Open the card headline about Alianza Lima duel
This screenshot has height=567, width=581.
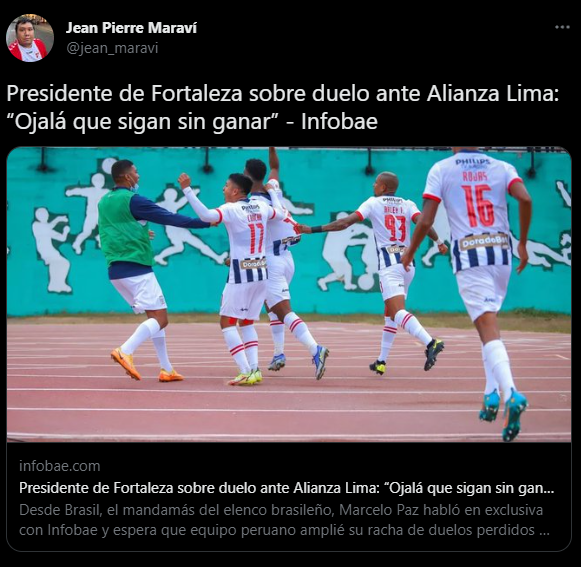click(286, 488)
